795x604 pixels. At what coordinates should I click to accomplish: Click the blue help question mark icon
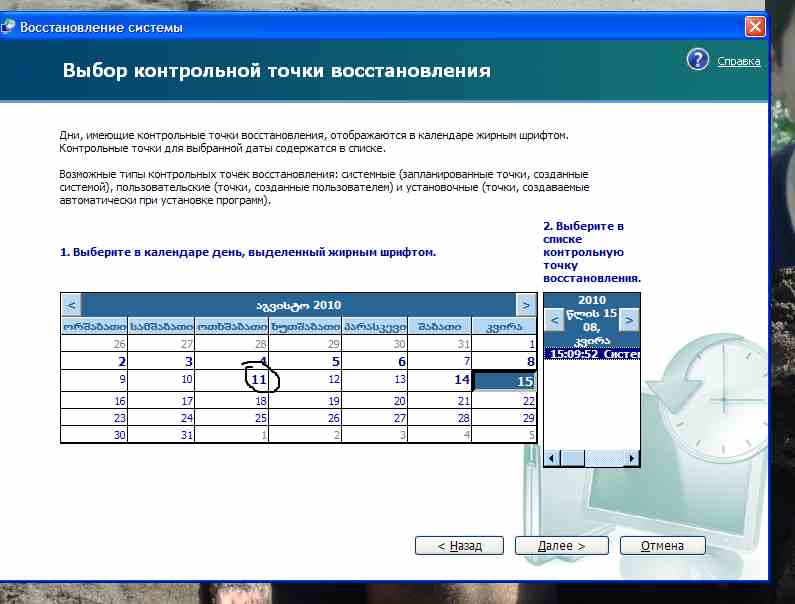coord(698,60)
